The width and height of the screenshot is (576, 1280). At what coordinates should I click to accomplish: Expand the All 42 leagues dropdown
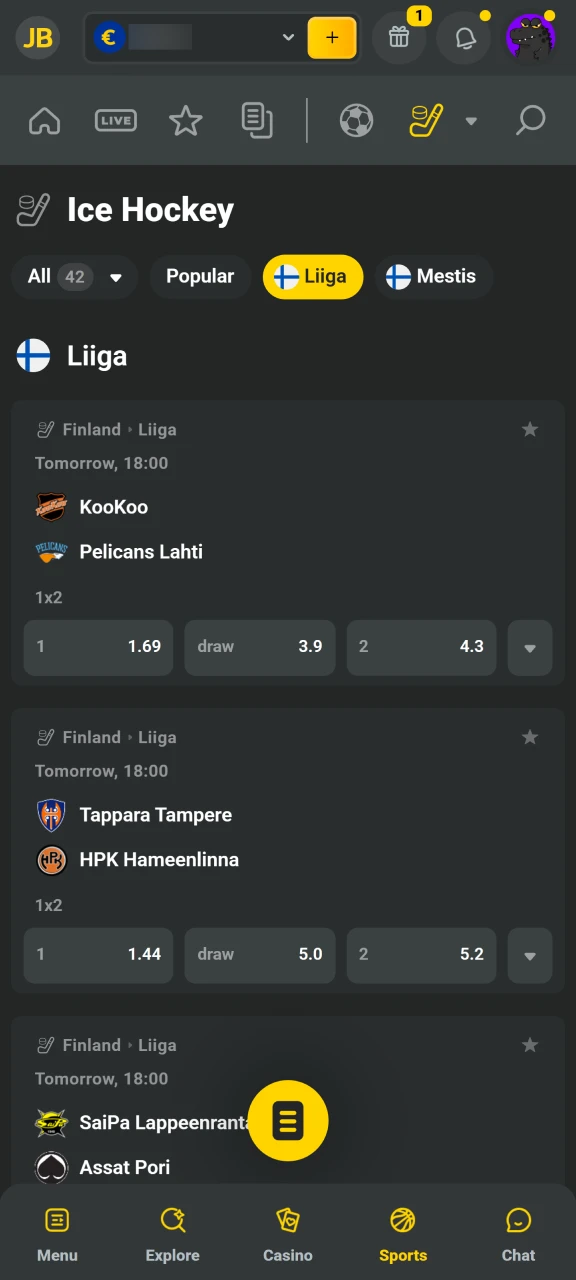[x=75, y=277]
